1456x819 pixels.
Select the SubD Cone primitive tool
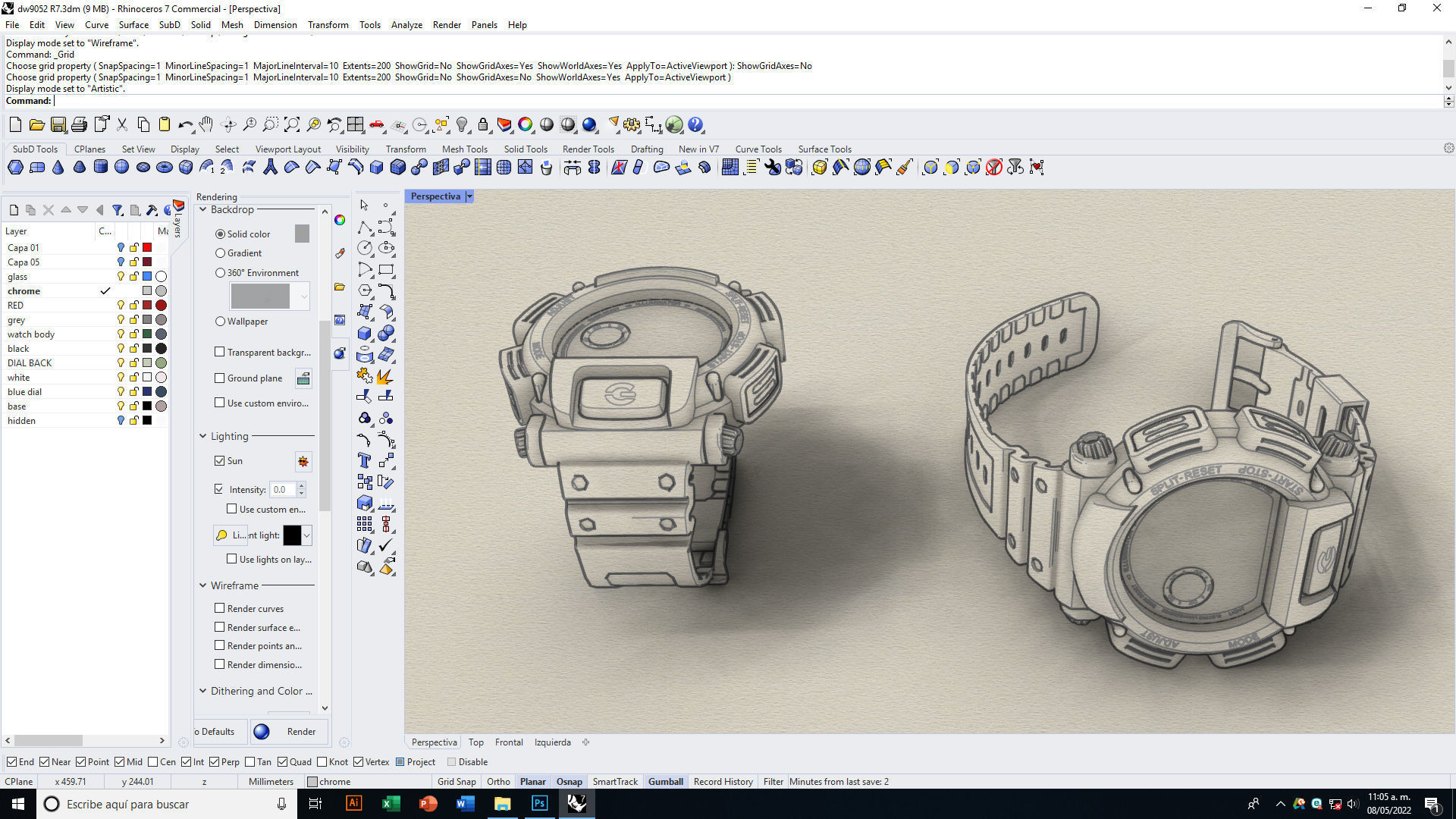58,168
